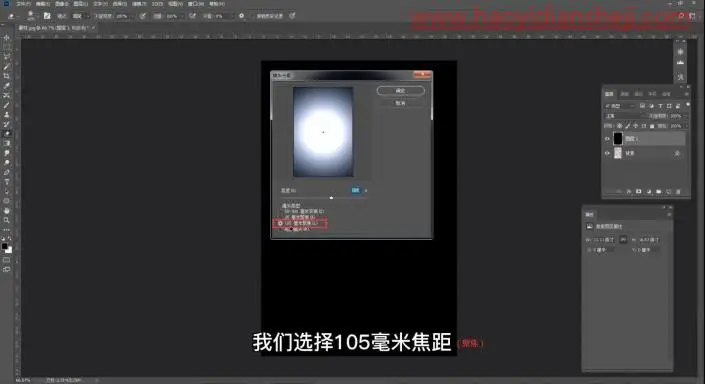
Task: Click create new group folder icon
Action: [659, 192]
